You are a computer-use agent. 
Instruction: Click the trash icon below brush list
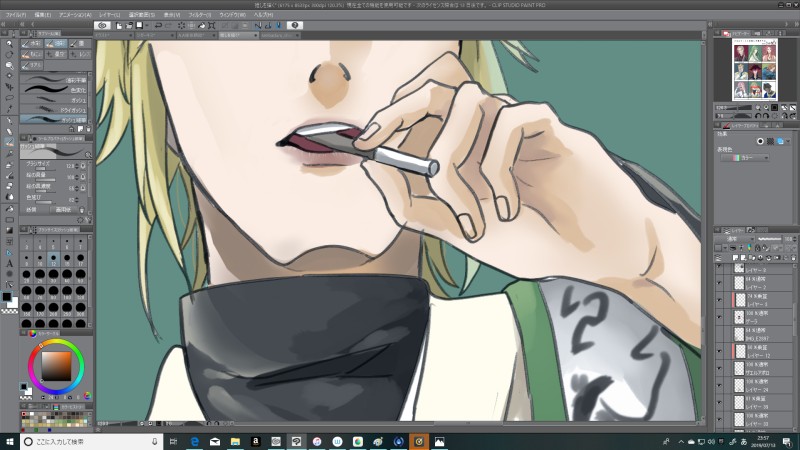[88, 129]
